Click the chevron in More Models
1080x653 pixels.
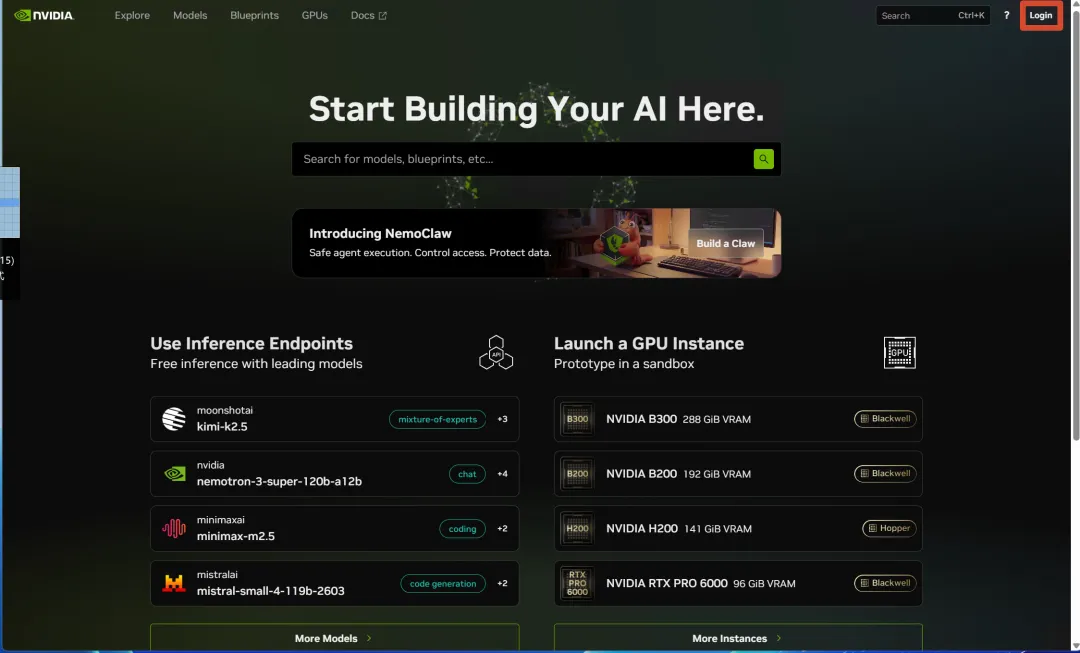(x=369, y=638)
